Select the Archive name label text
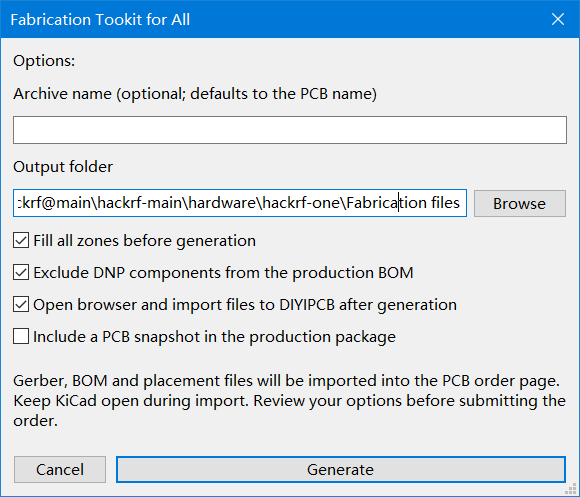This screenshot has width=580, height=497. tap(195, 94)
